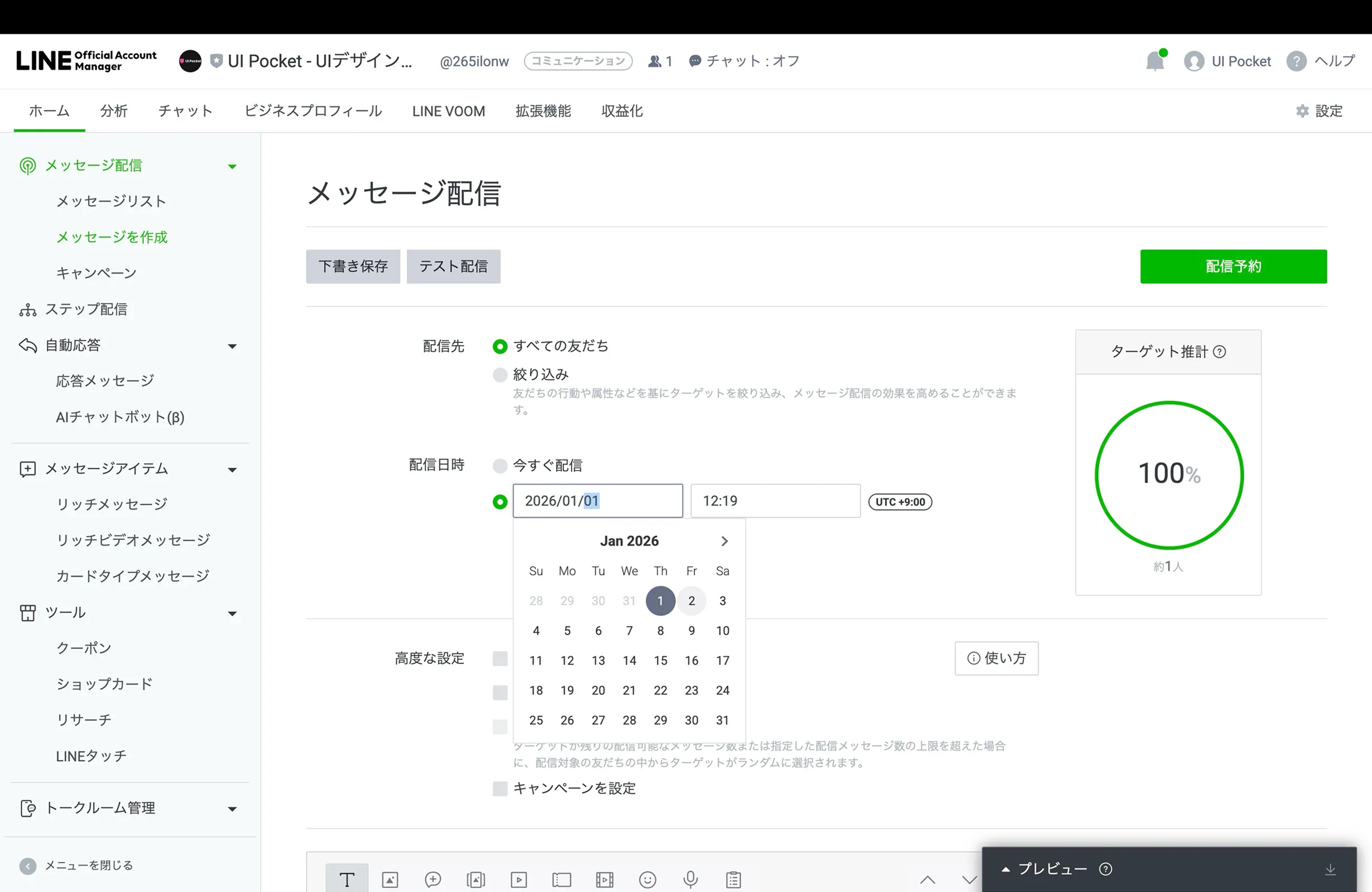Move message block up with arrow
1372x892 pixels.
[927, 879]
